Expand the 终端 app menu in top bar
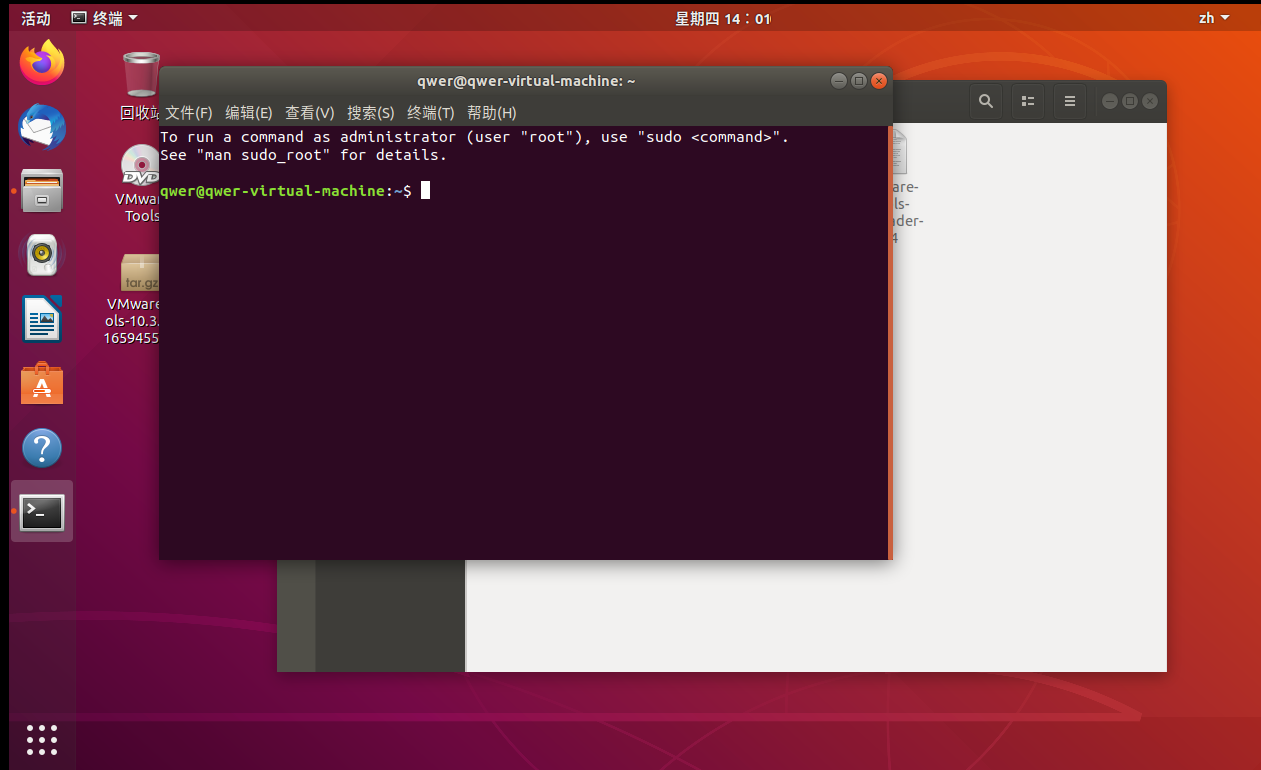 pyautogui.click(x=105, y=18)
